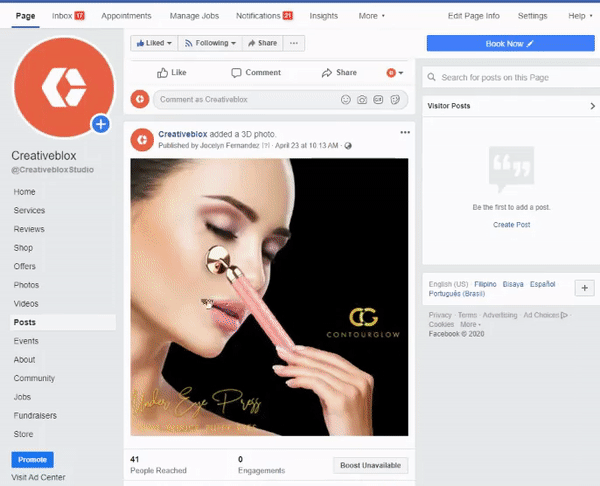Click the Boost Unavailable button
Image resolution: width=600 pixels, height=486 pixels.
(x=370, y=465)
